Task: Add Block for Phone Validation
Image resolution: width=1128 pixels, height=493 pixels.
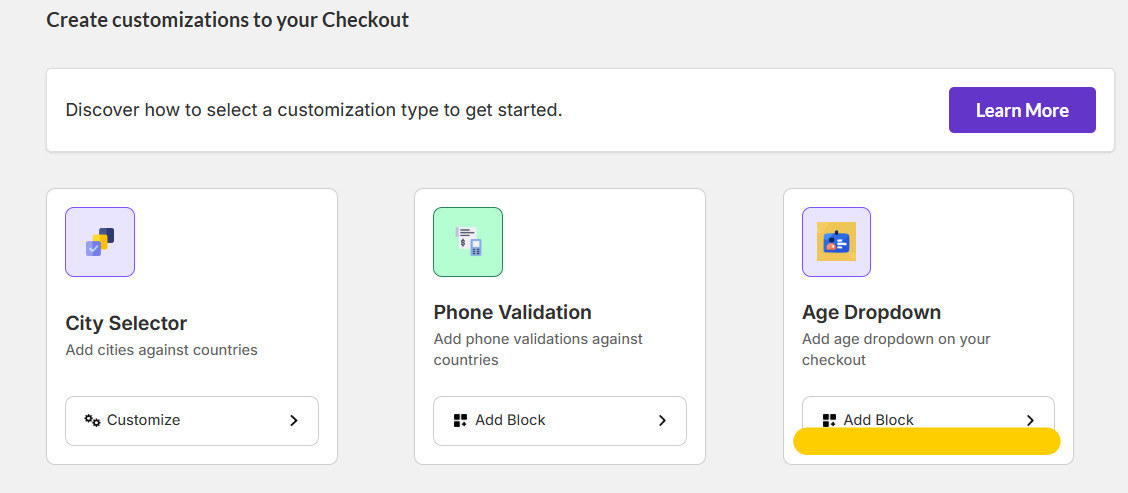Action: point(559,420)
